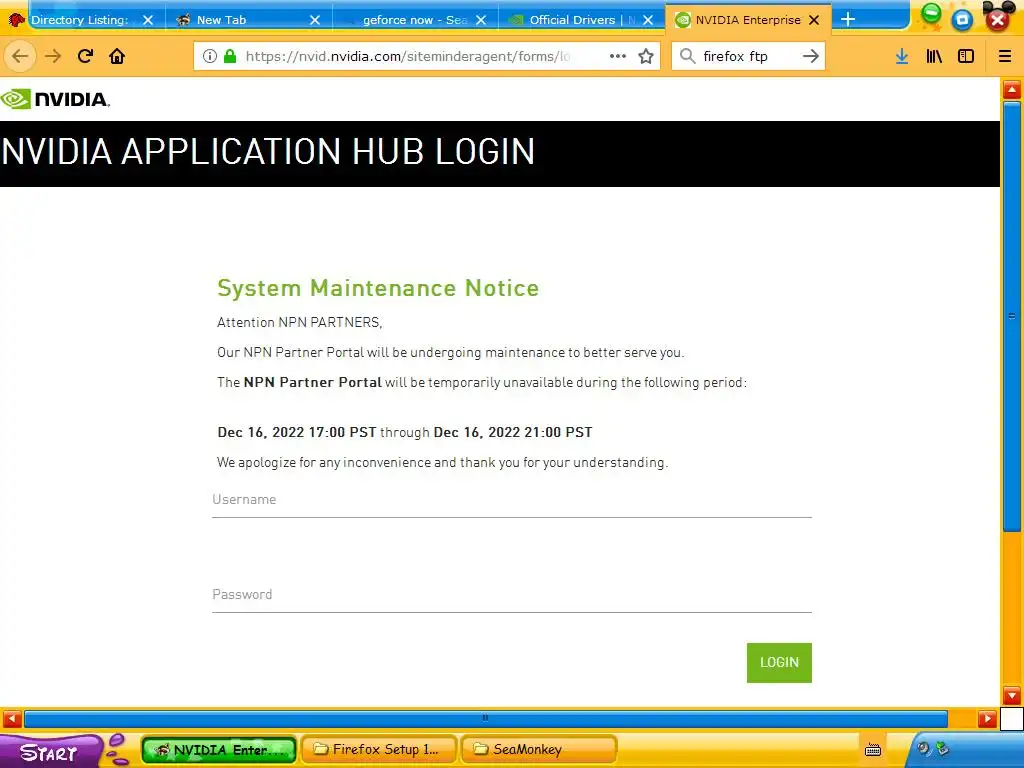1024x768 pixels.
Task: Click the Dec 16, 2022 17:00 PST text
Action: click(x=296, y=432)
